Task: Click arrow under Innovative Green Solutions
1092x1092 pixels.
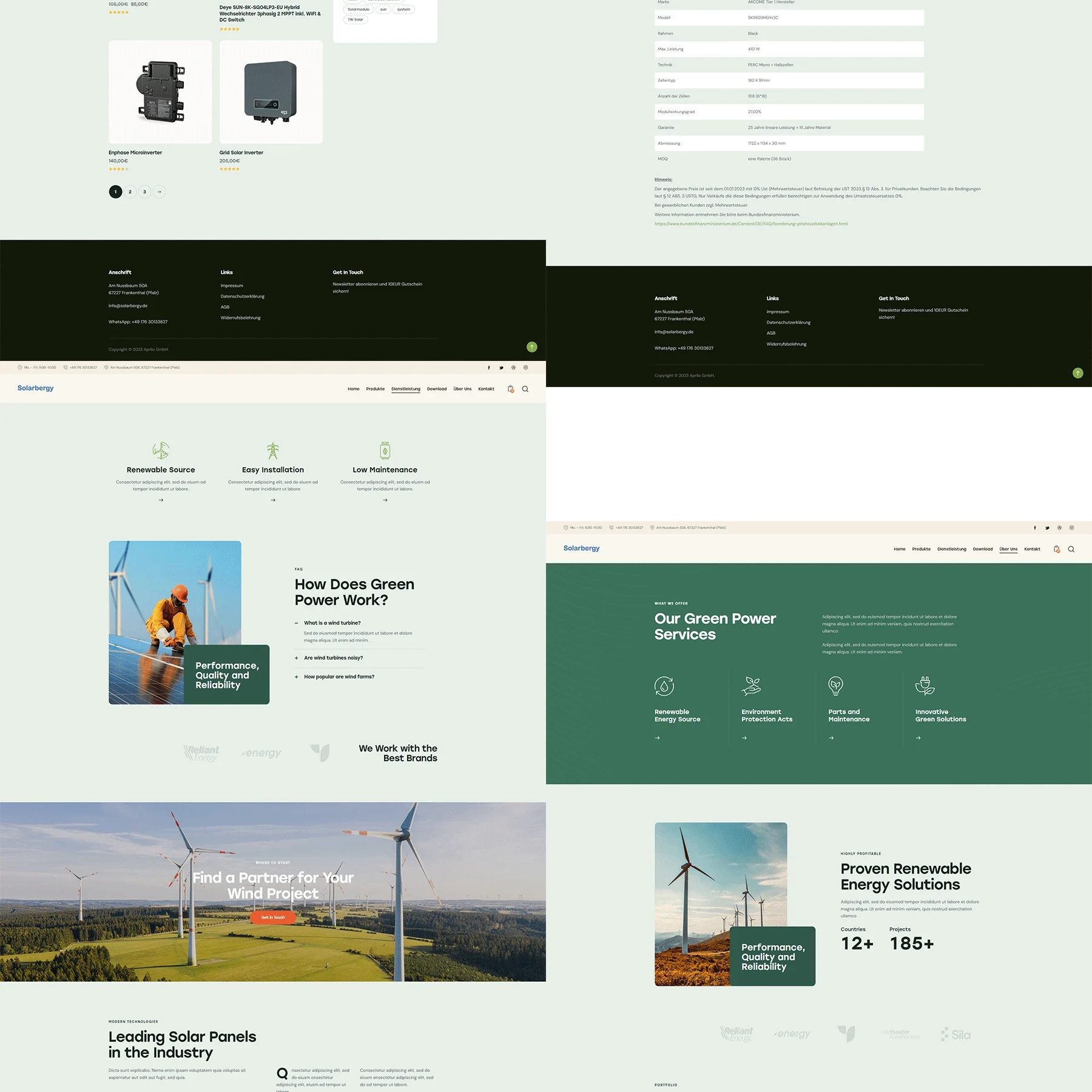Action: (918, 738)
